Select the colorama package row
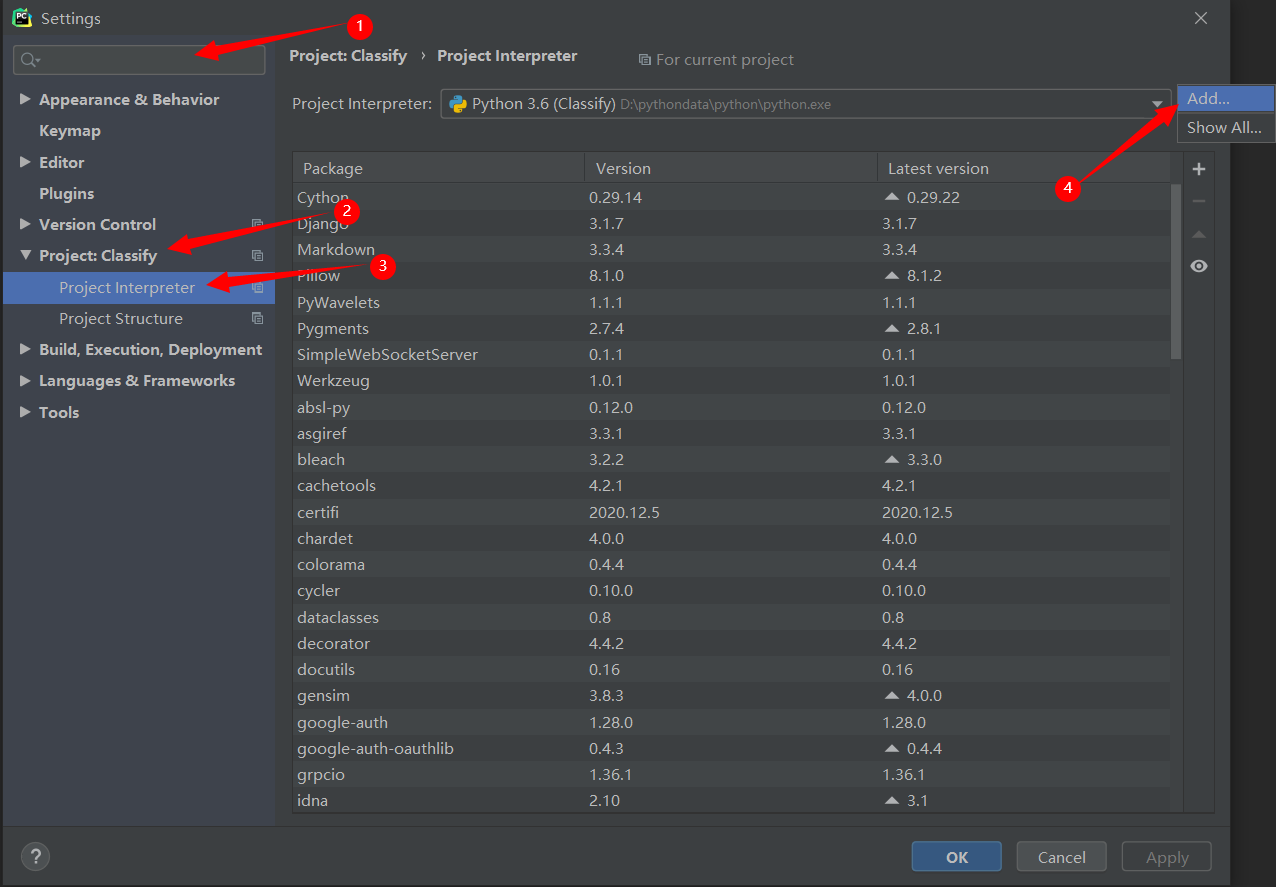The height and width of the screenshot is (887, 1276). [x=731, y=564]
